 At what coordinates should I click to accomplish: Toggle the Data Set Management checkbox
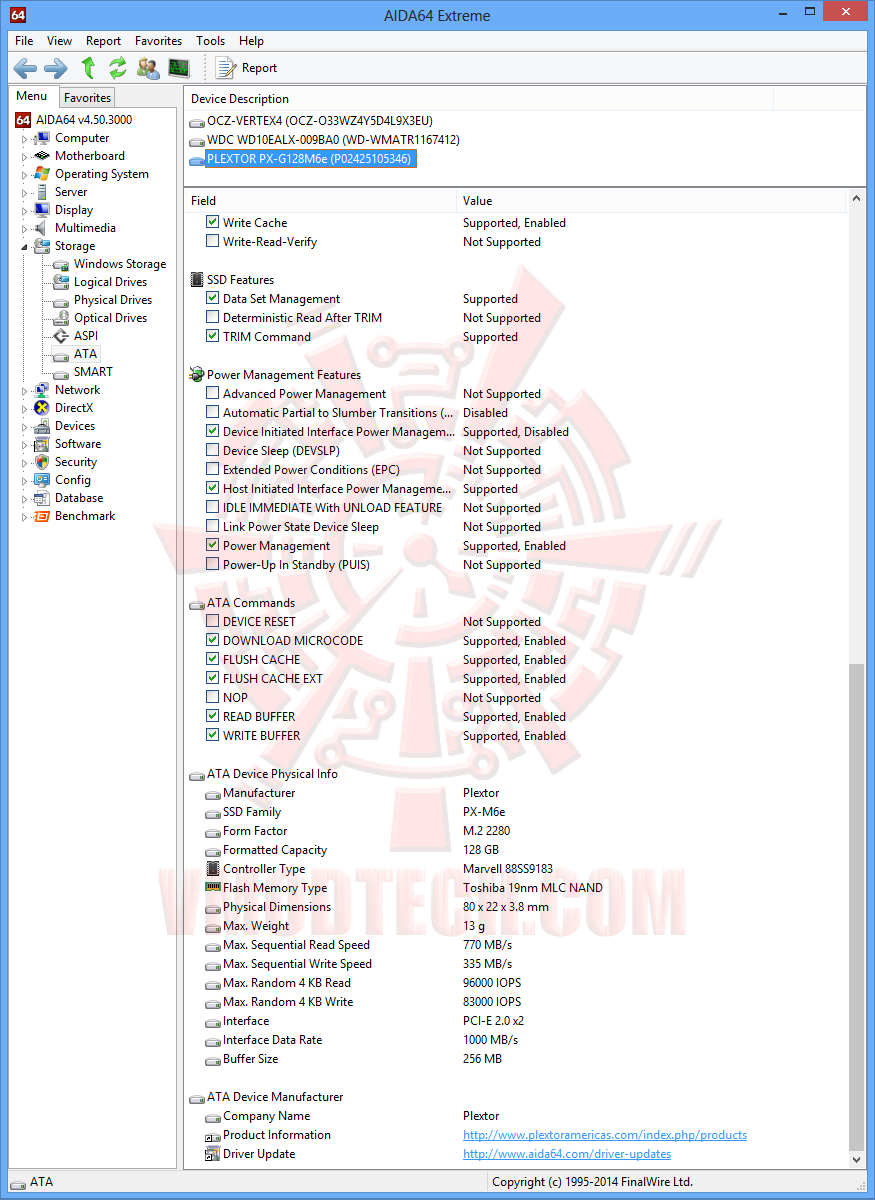(x=212, y=298)
